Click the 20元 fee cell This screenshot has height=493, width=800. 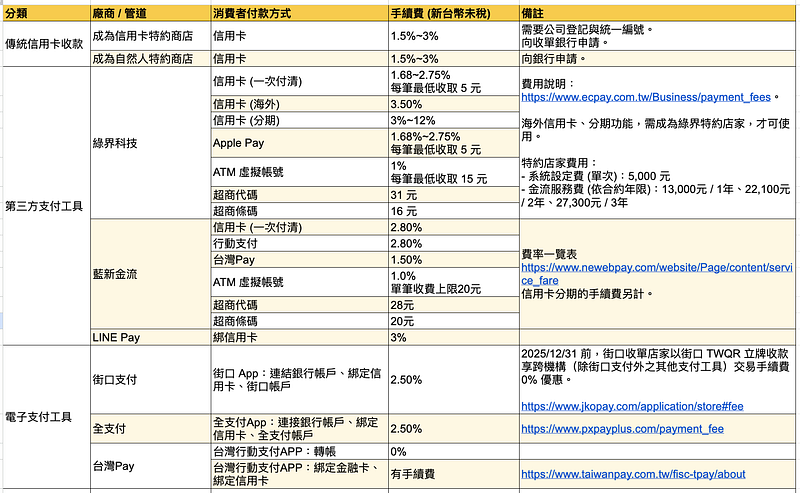point(454,321)
